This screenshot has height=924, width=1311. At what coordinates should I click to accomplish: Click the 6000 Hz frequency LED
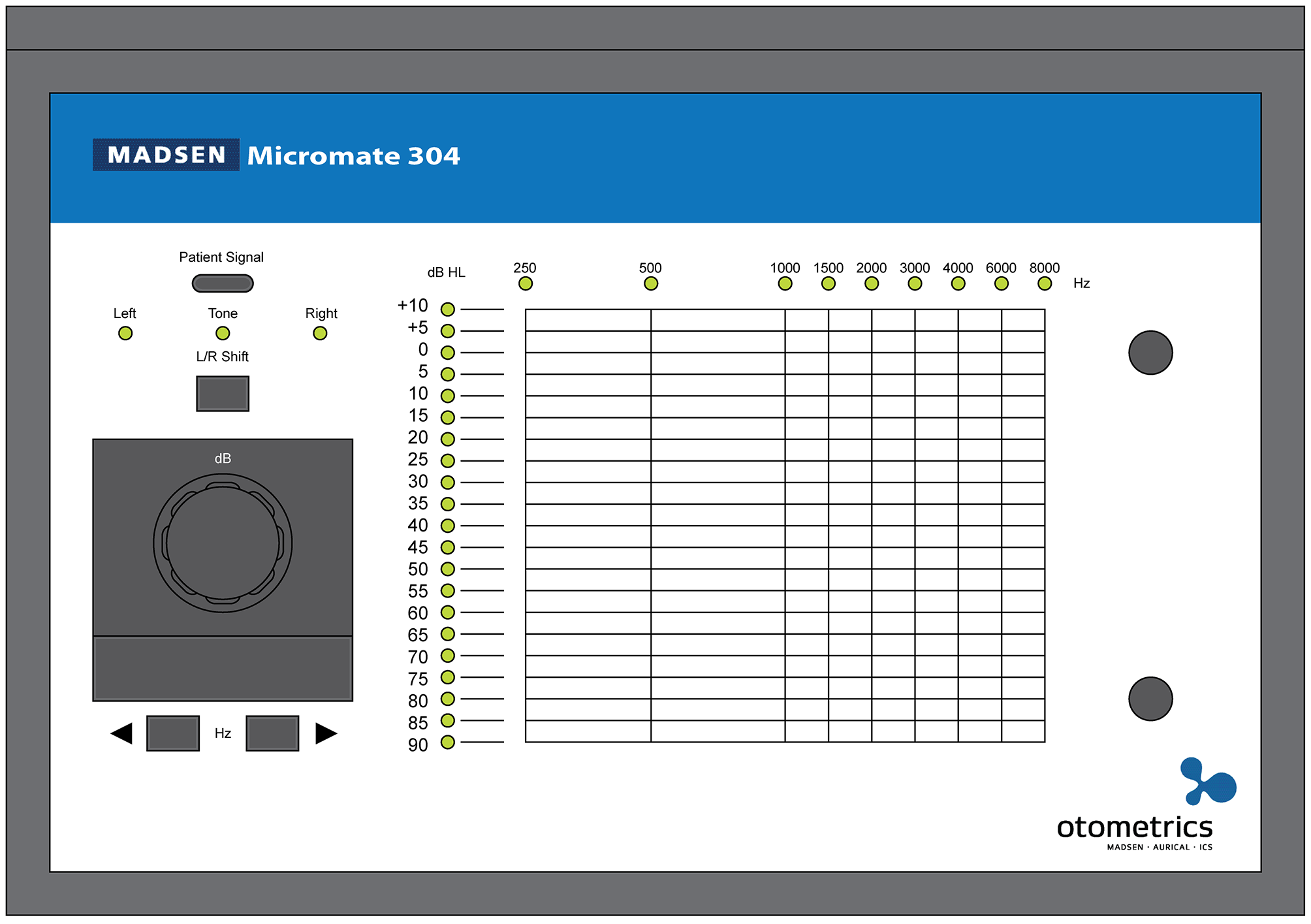tap(1002, 283)
